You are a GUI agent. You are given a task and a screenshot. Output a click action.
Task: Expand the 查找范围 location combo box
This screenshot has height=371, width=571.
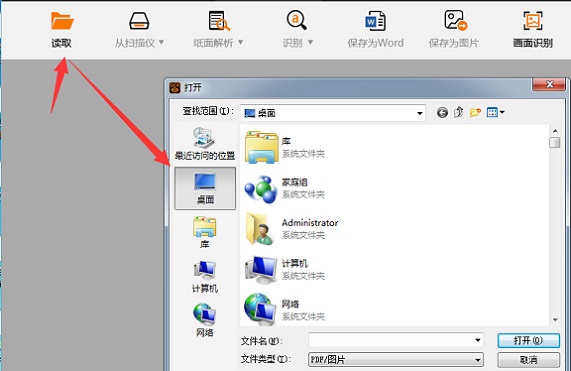coord(420,113)
